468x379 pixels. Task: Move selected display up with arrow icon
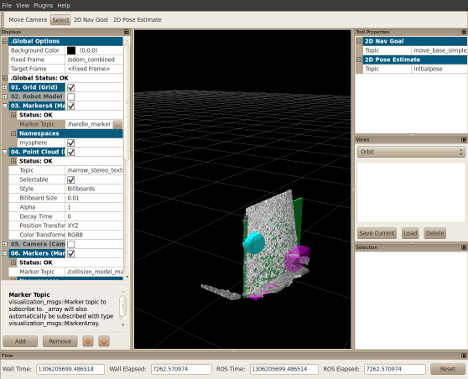(x=104, y=341)
